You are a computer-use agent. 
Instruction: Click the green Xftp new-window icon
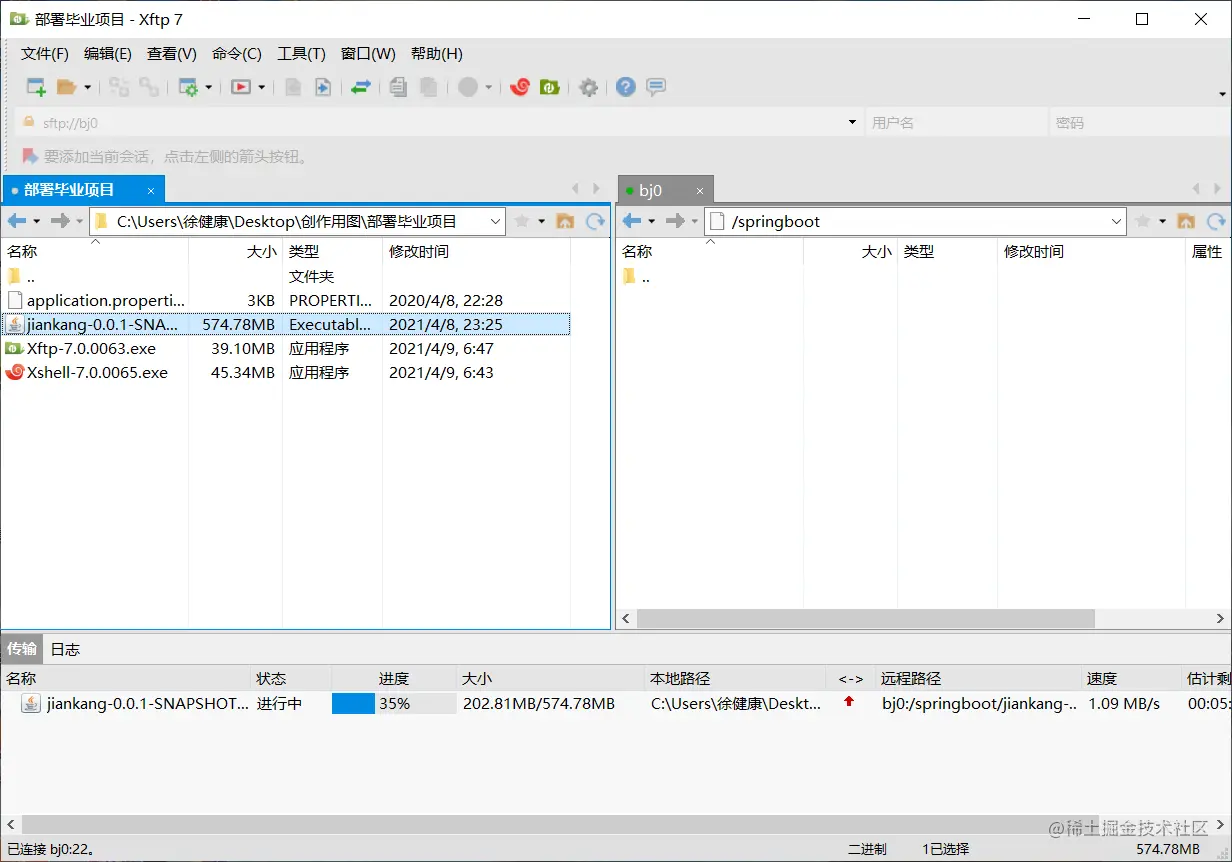pos(549,87)
